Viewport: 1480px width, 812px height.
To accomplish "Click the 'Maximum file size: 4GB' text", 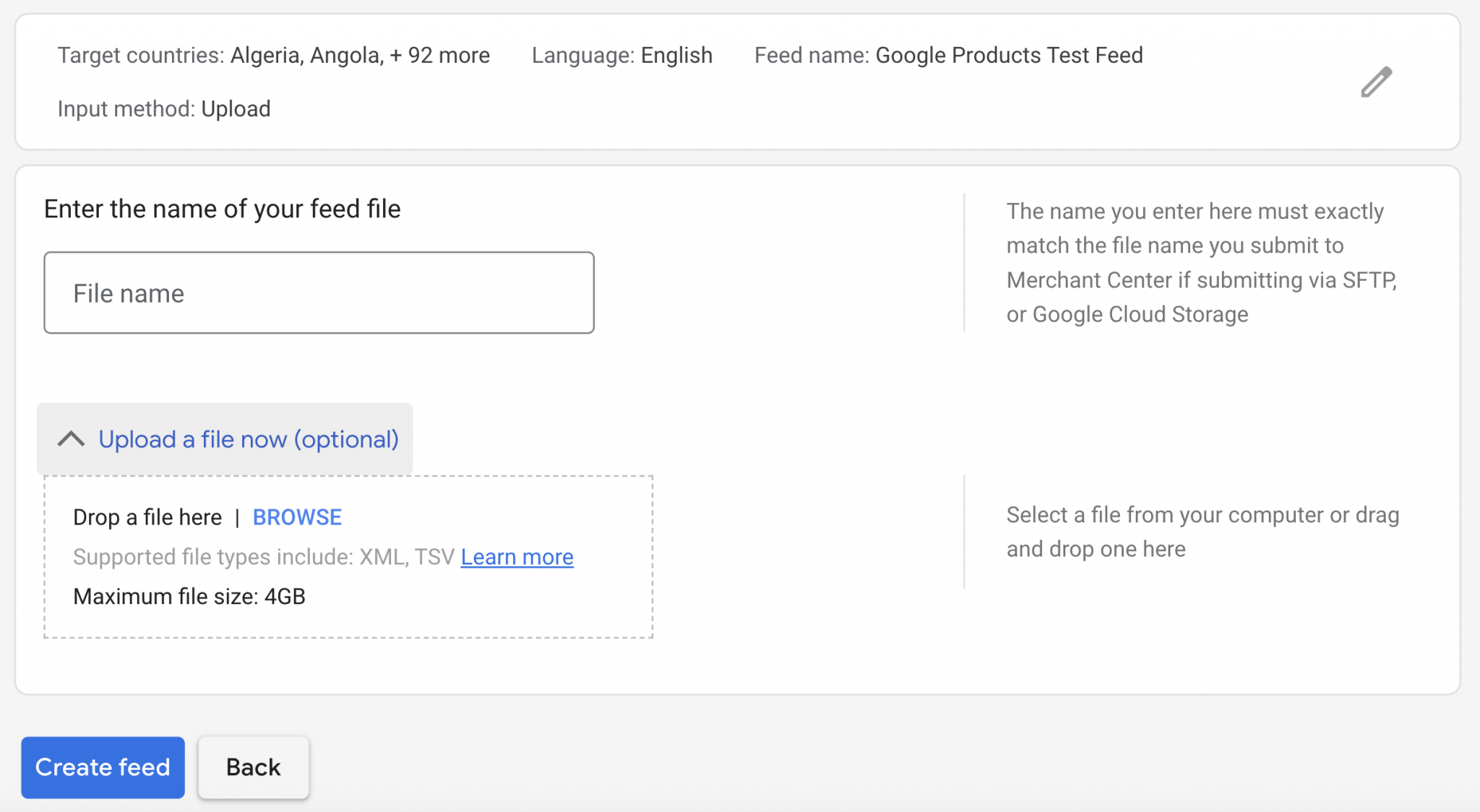I will (x=189, y=597).
